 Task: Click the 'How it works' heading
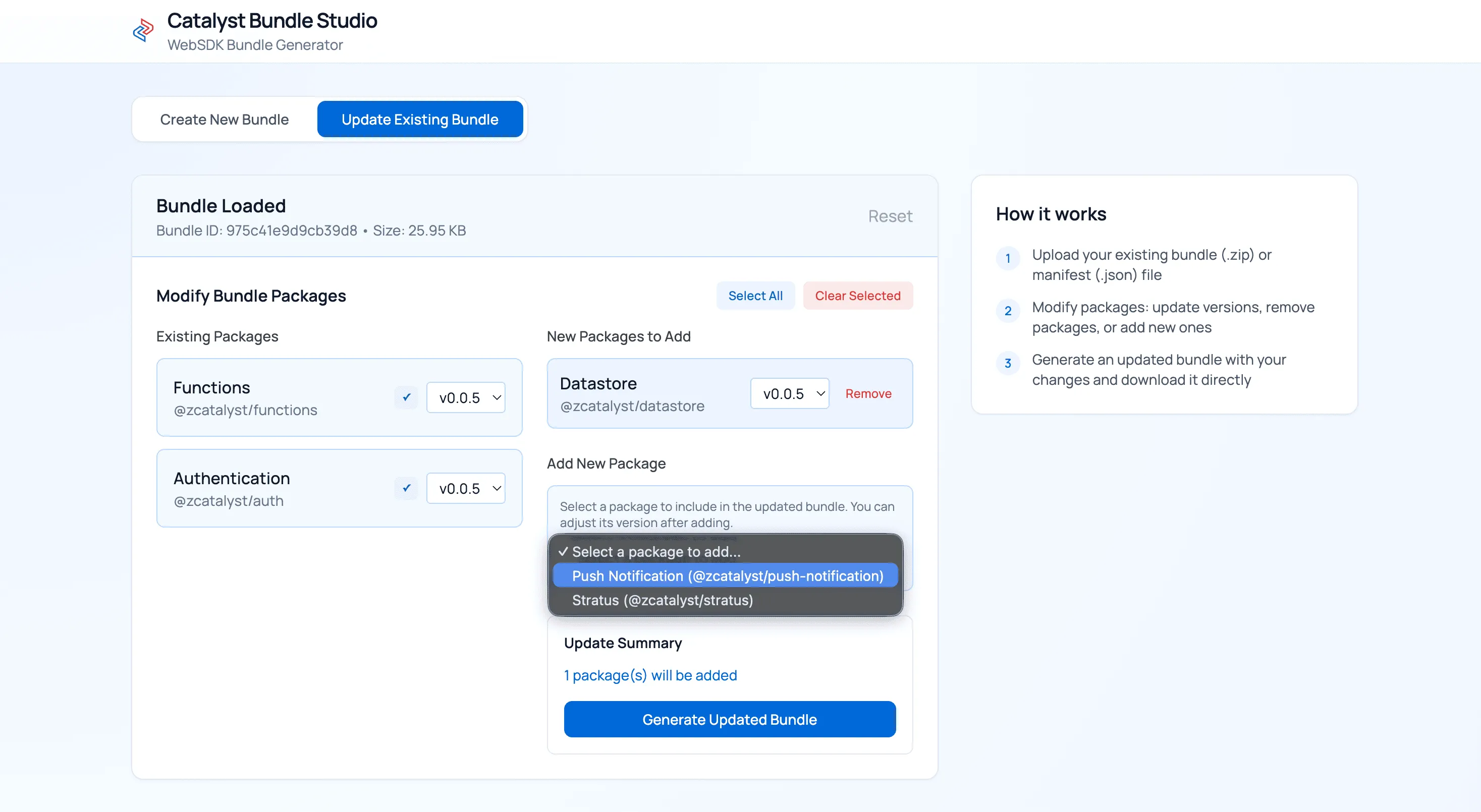(x=1051, y=214)
